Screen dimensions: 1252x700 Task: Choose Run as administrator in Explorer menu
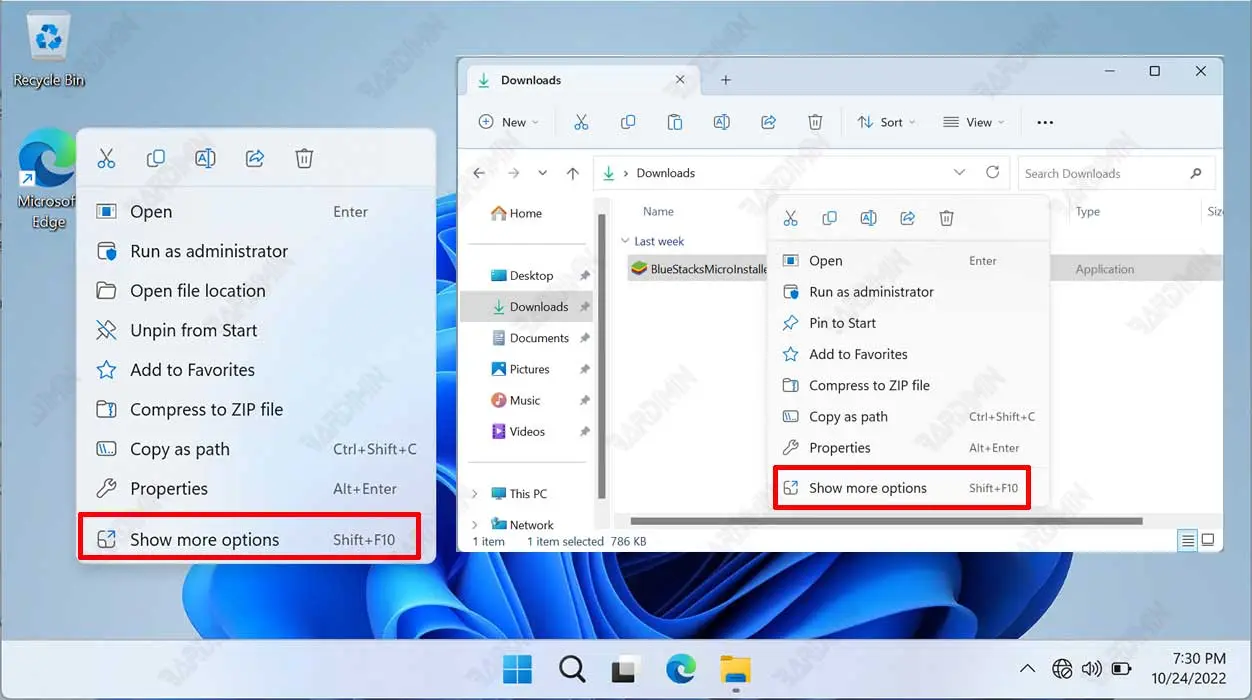coord(871,292)
